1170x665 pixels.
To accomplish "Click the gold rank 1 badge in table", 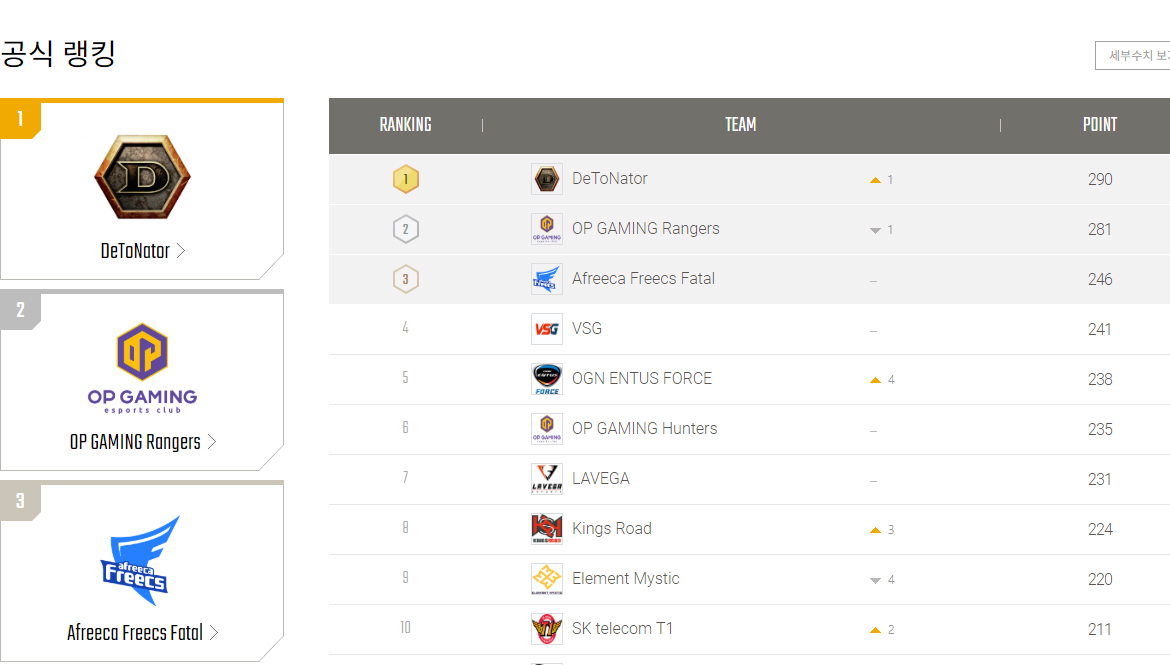I will 406,179.
